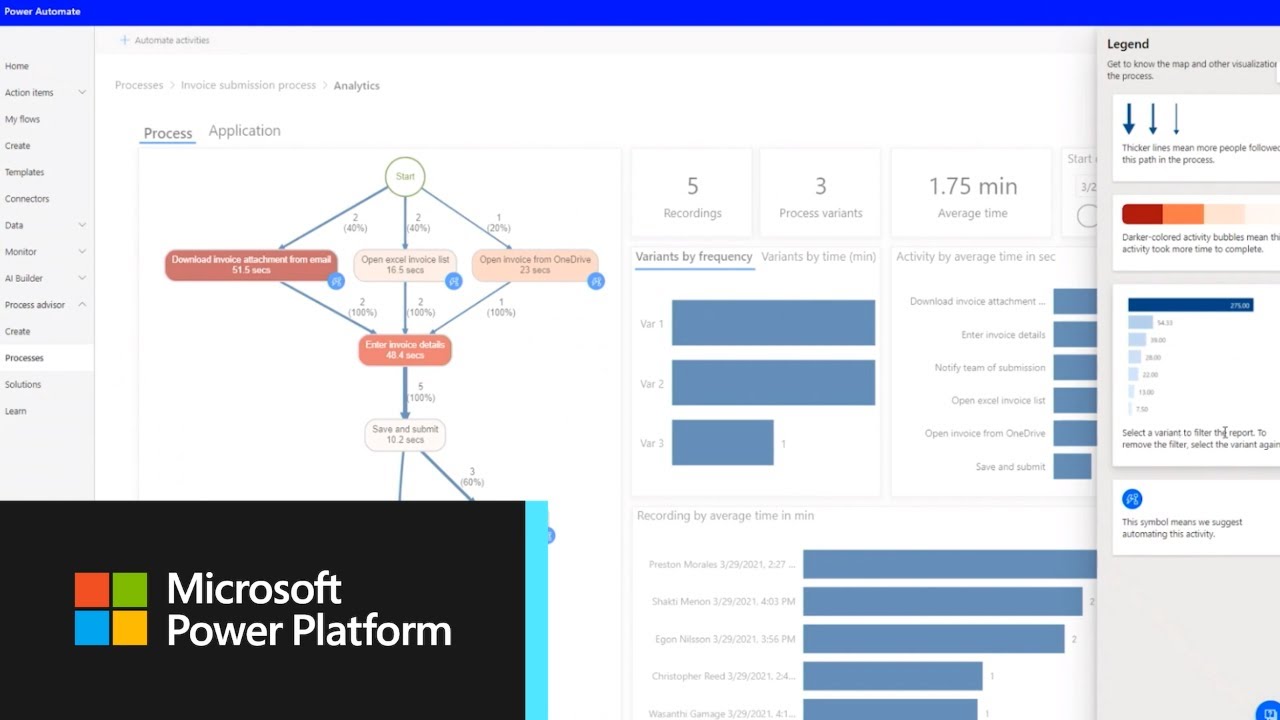Click the Var 3 bar to filter
Viewport: 1280px width, 720px height.
[x=723, y=442]
